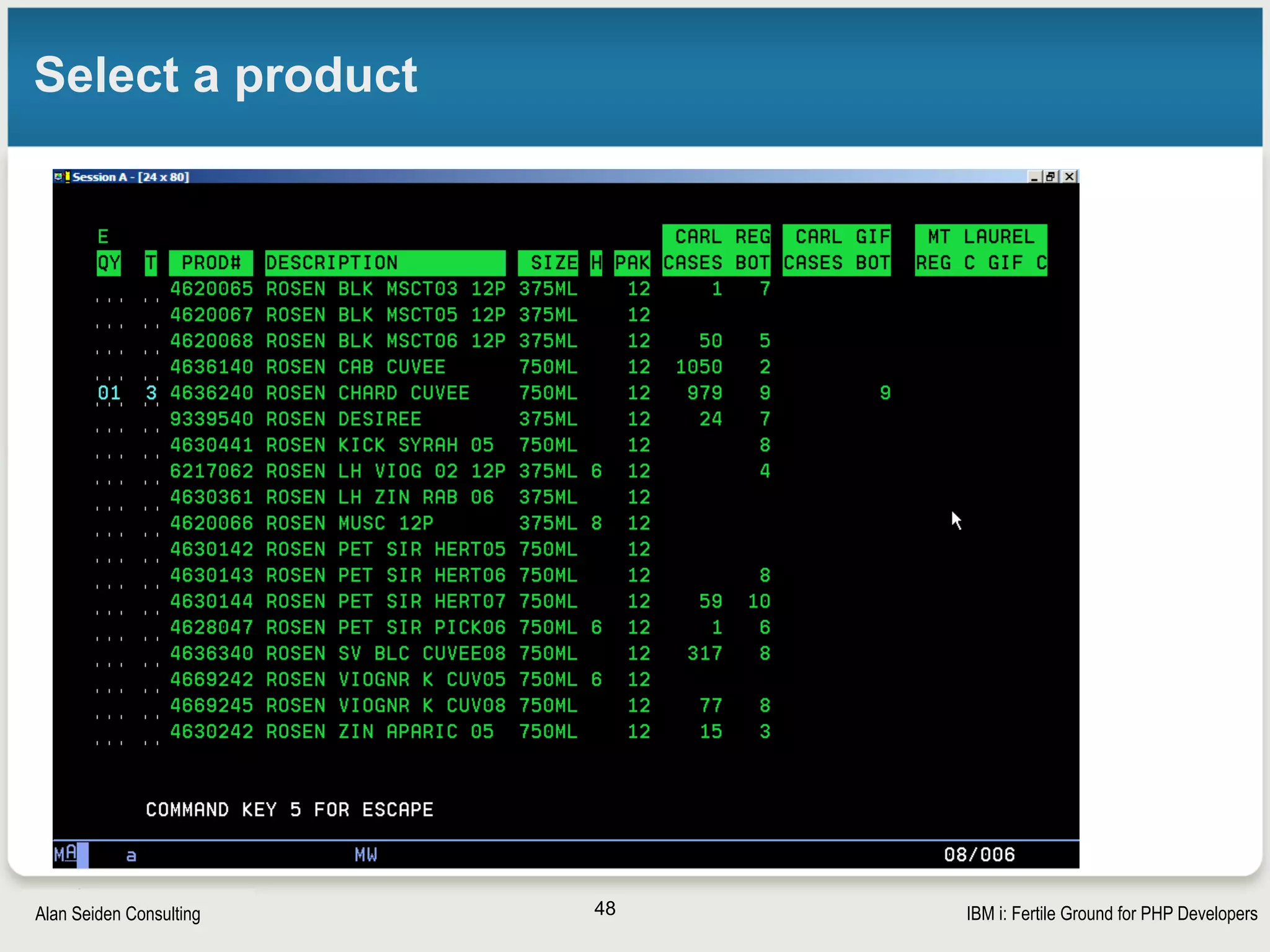
Task: Click cases value 59 for HERT07
Action: 711,601
